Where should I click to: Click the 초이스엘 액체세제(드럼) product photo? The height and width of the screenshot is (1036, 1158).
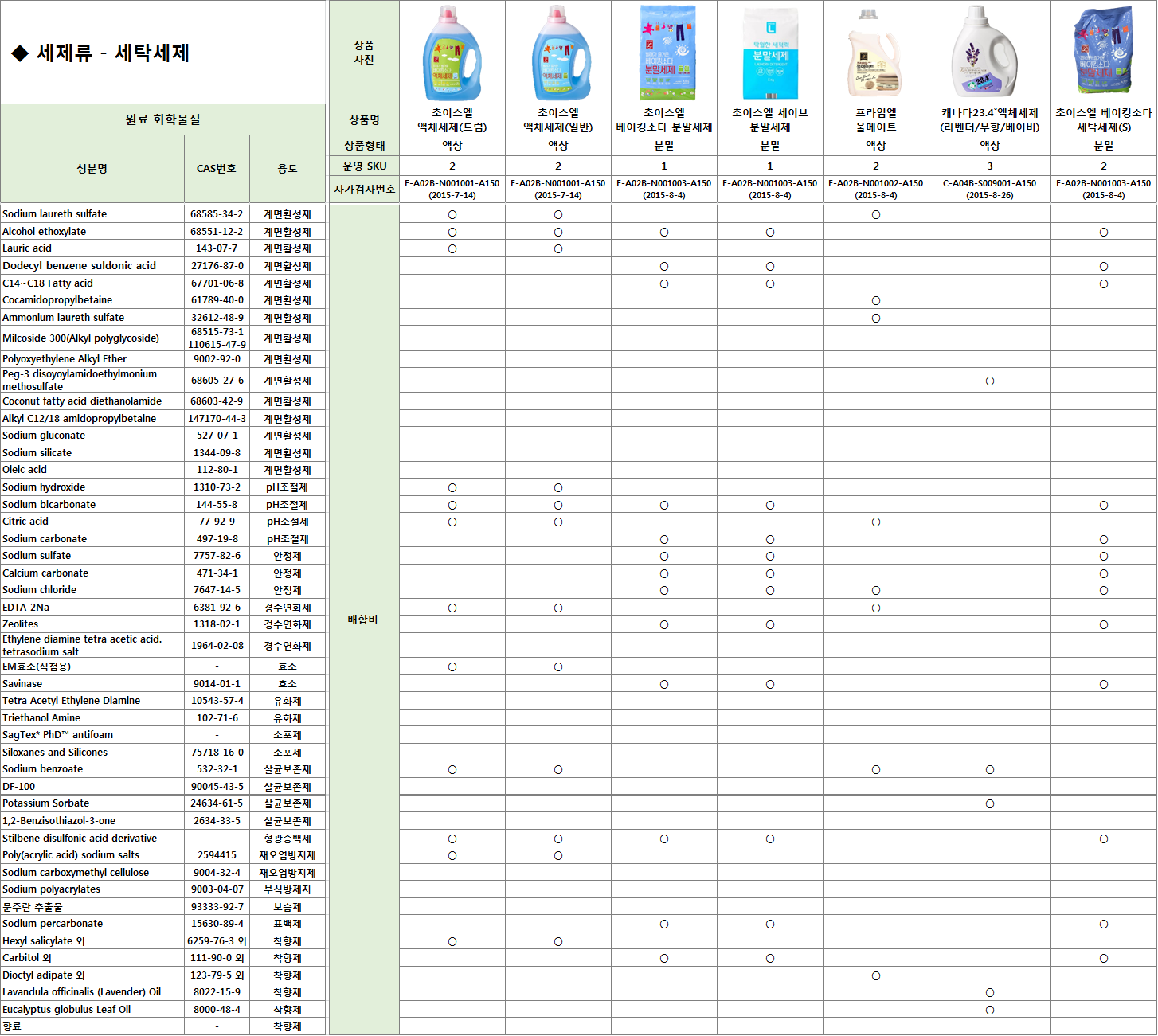452,52
